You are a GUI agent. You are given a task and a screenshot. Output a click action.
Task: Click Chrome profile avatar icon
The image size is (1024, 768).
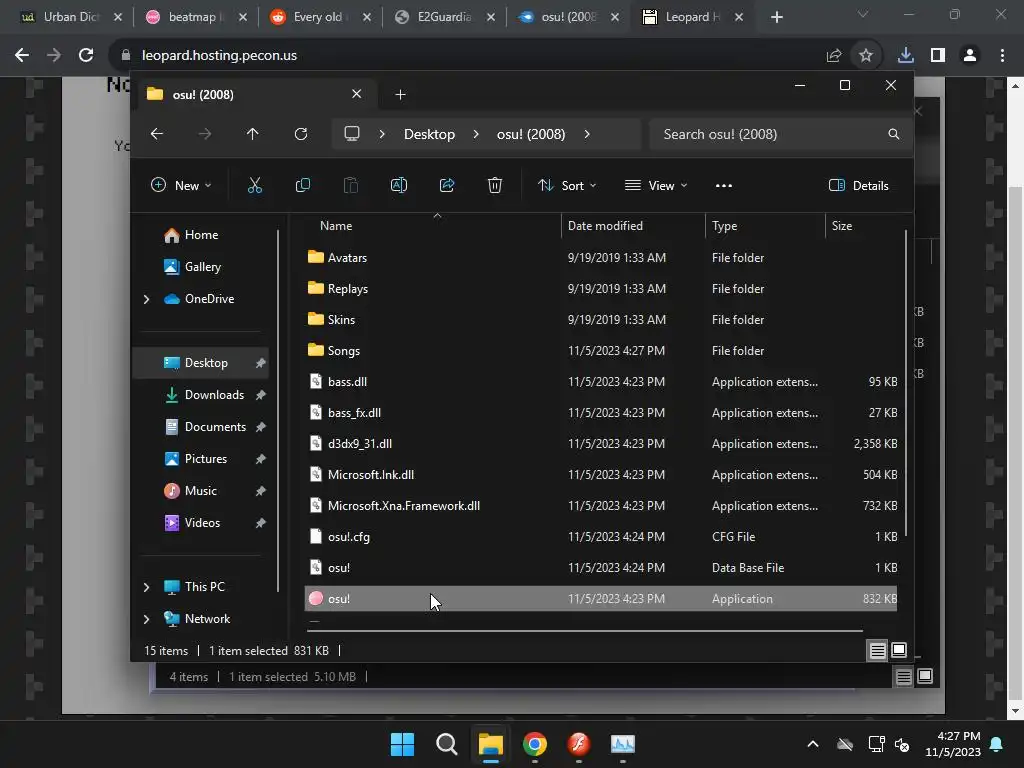[x=970, y=56]
